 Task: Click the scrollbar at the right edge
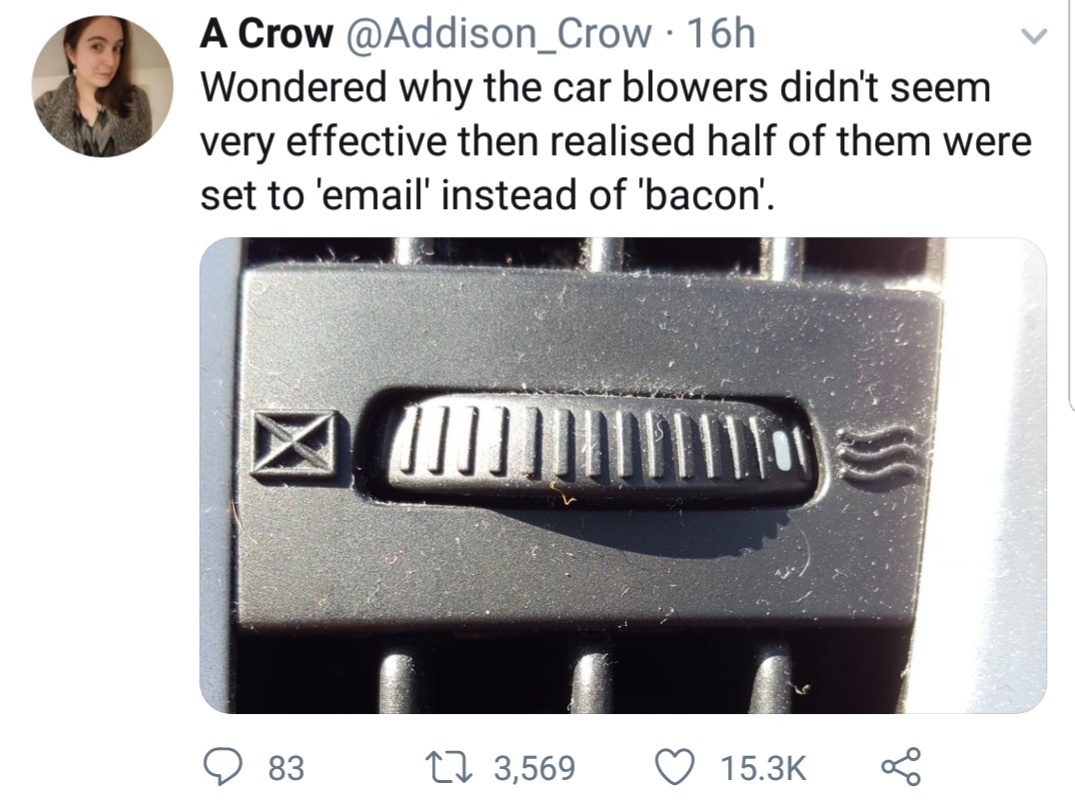coord(1071,206)
